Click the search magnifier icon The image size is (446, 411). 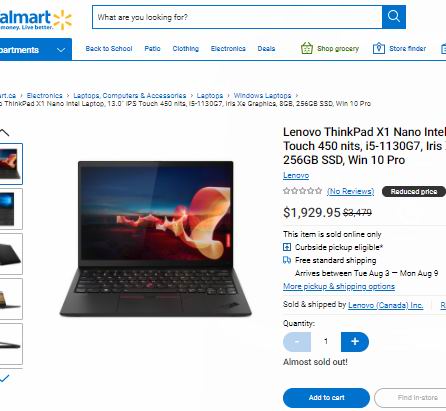(394, 17)
